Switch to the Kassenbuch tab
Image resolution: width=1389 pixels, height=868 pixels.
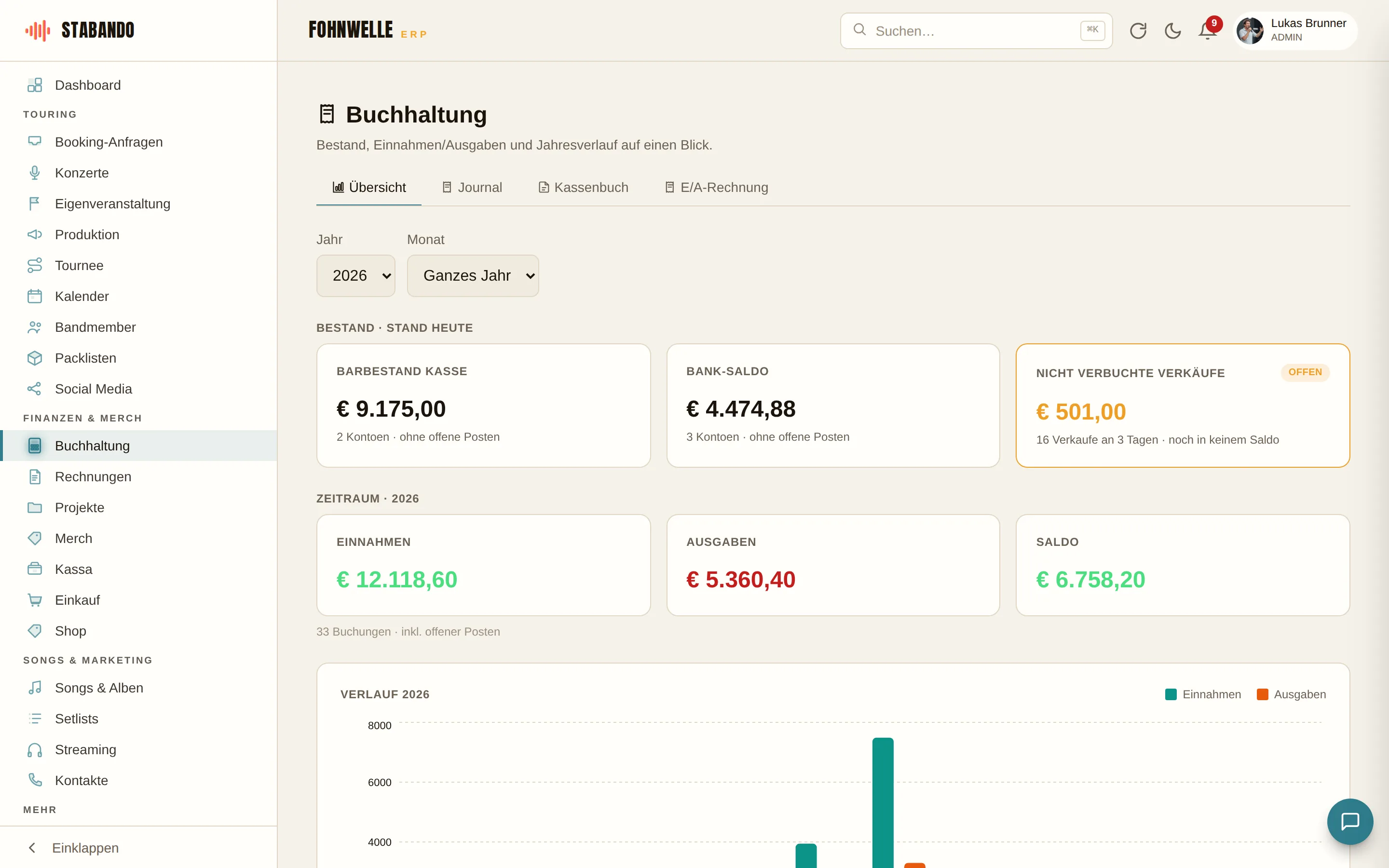coord(583,188)
